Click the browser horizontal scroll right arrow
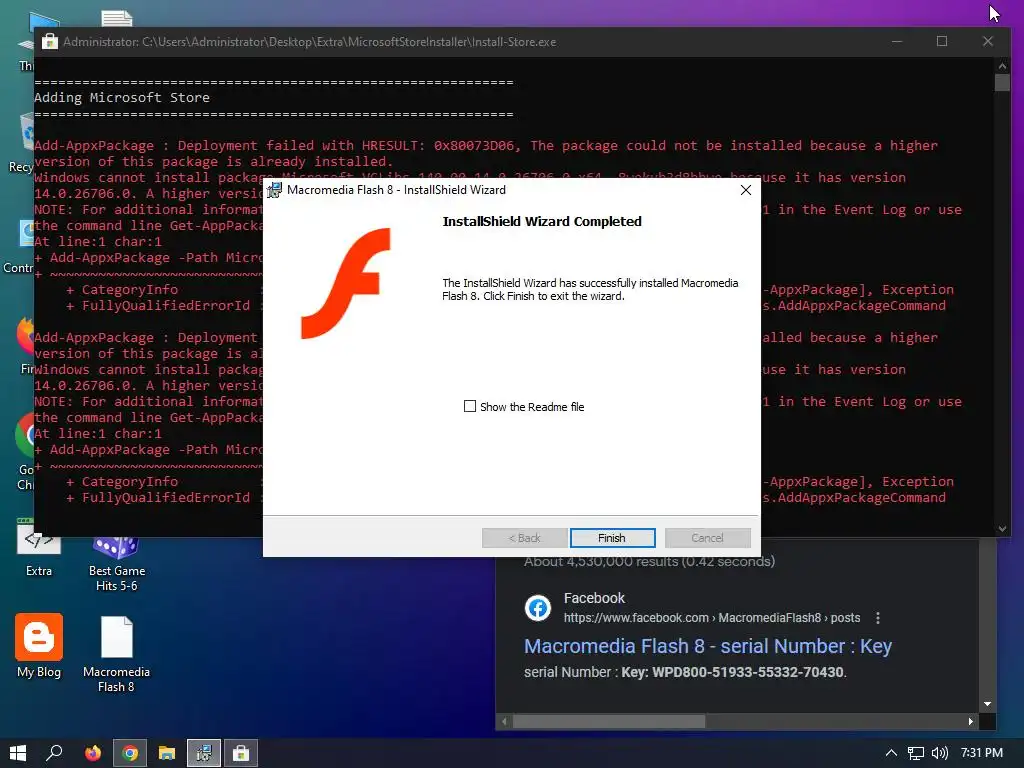 970,722
